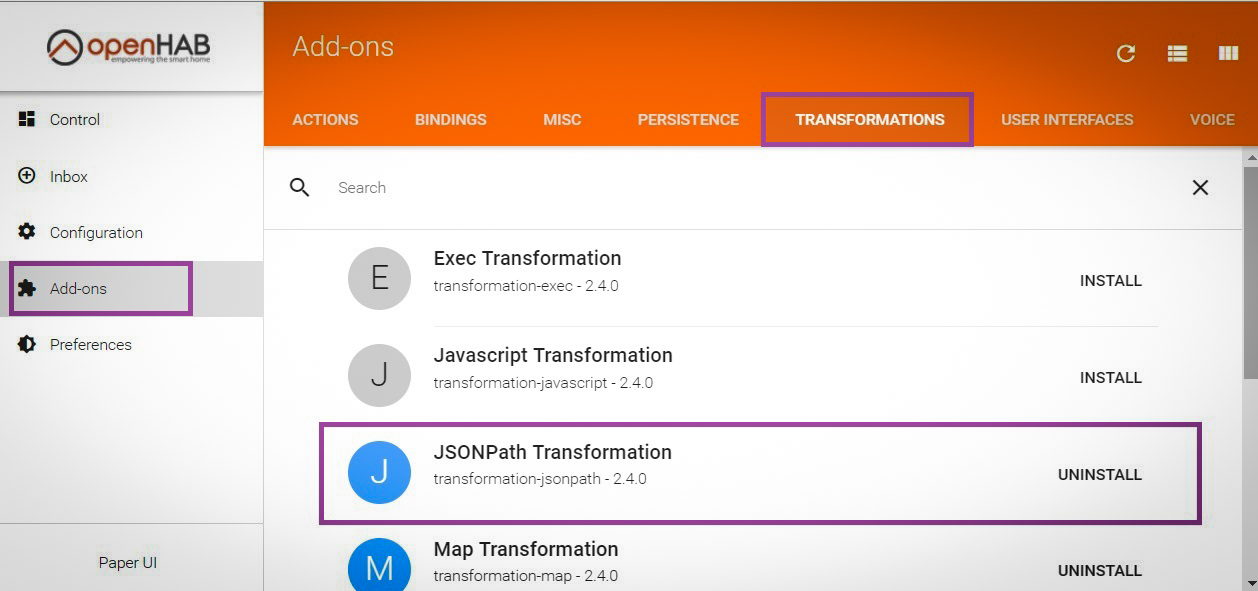Open Configuration via its gear icon
The width and height of the screenshot is (1258, 591).
tap(27, 232)
